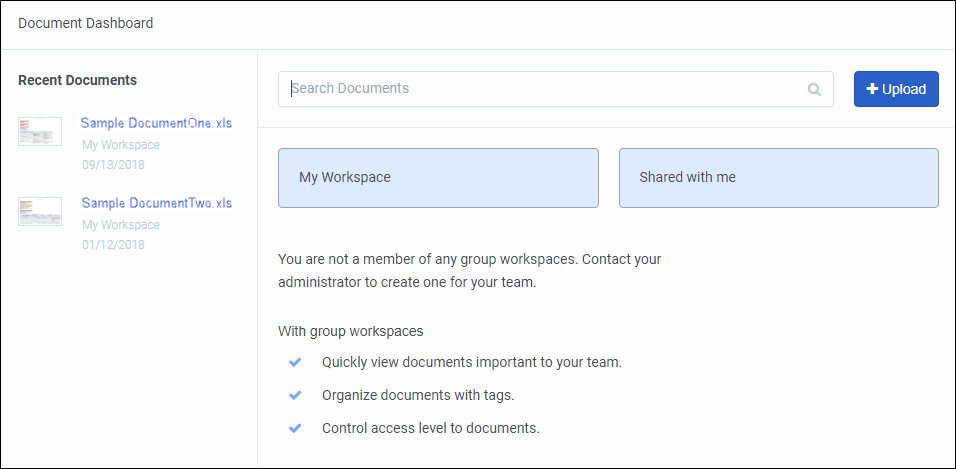956x469 pixels.
Task: Open the My Workspace tile
Action: 438,178
